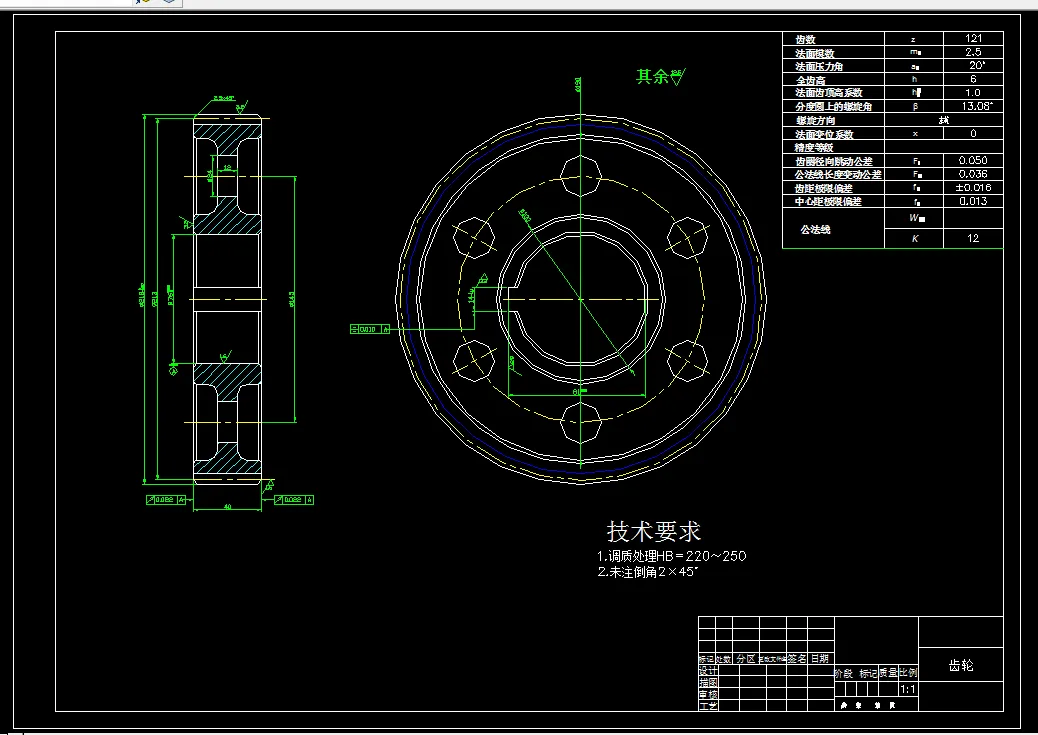Click the title block cell labeled 齿轮

[x=961, y=665]
